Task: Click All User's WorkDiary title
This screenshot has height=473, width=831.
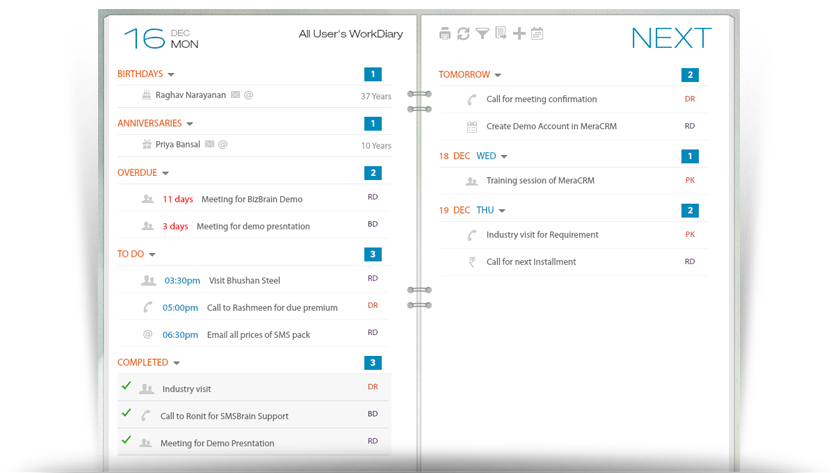Action: tap(351, 34)
